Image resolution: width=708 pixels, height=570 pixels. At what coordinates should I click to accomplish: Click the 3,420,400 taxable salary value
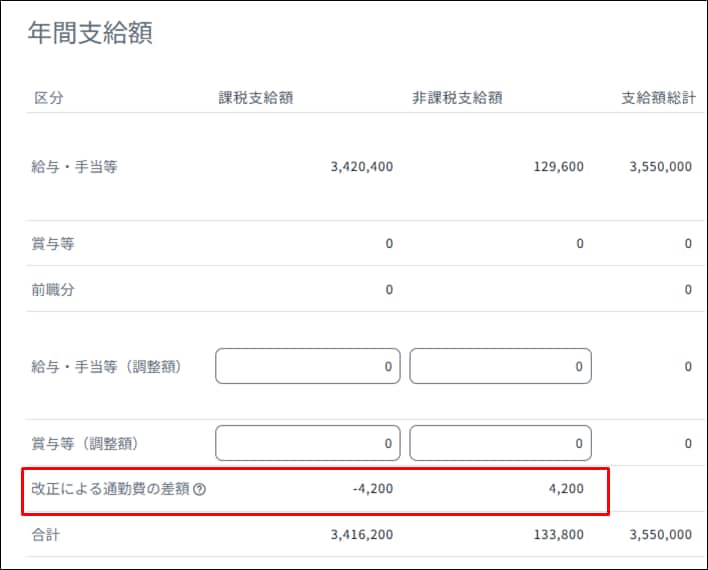tap(361, 167)
